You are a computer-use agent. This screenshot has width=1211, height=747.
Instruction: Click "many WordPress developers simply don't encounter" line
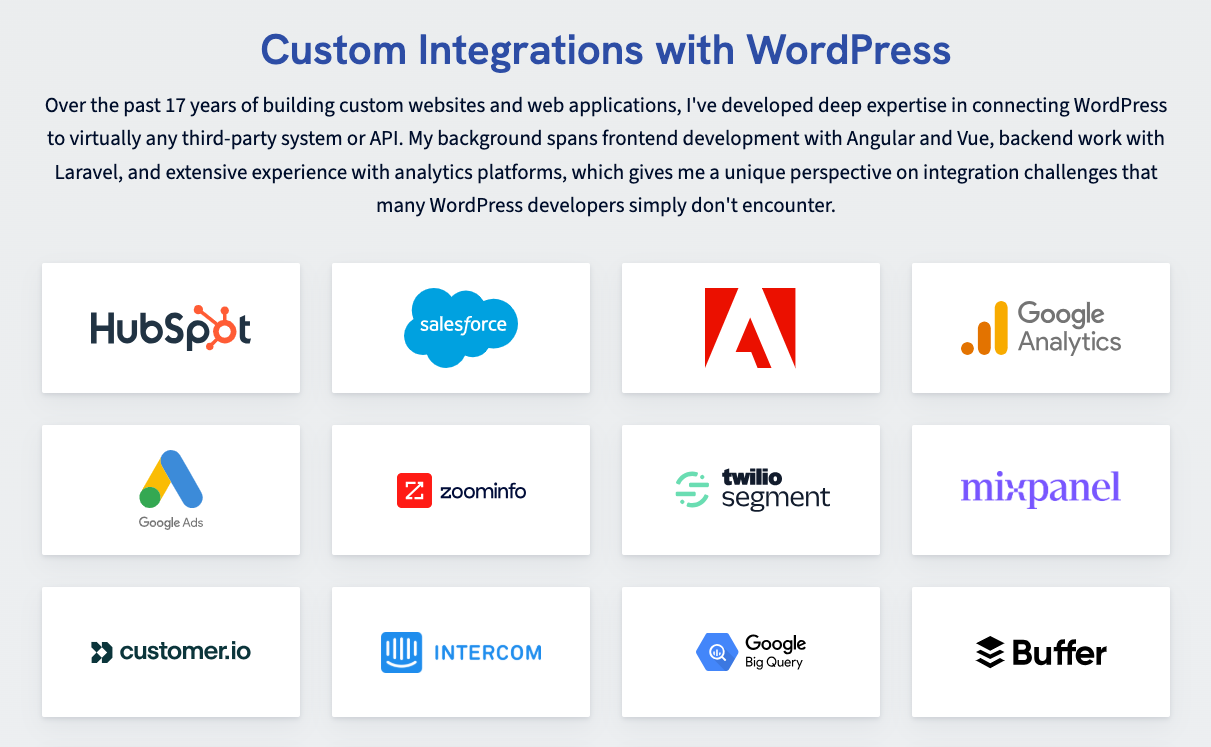[x=606, y=205]
